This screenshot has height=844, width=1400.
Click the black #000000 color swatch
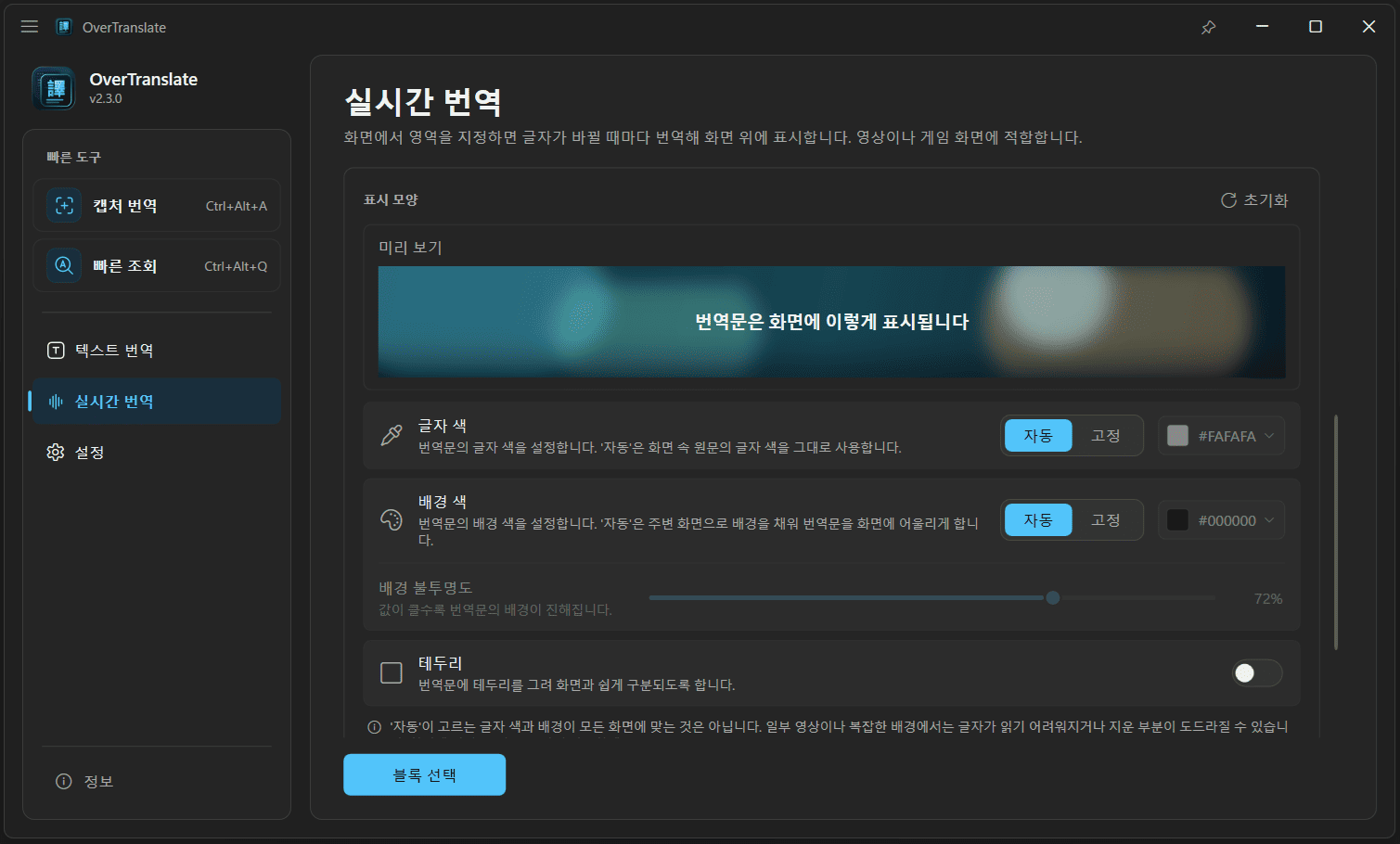click(x=1177, y=520)
